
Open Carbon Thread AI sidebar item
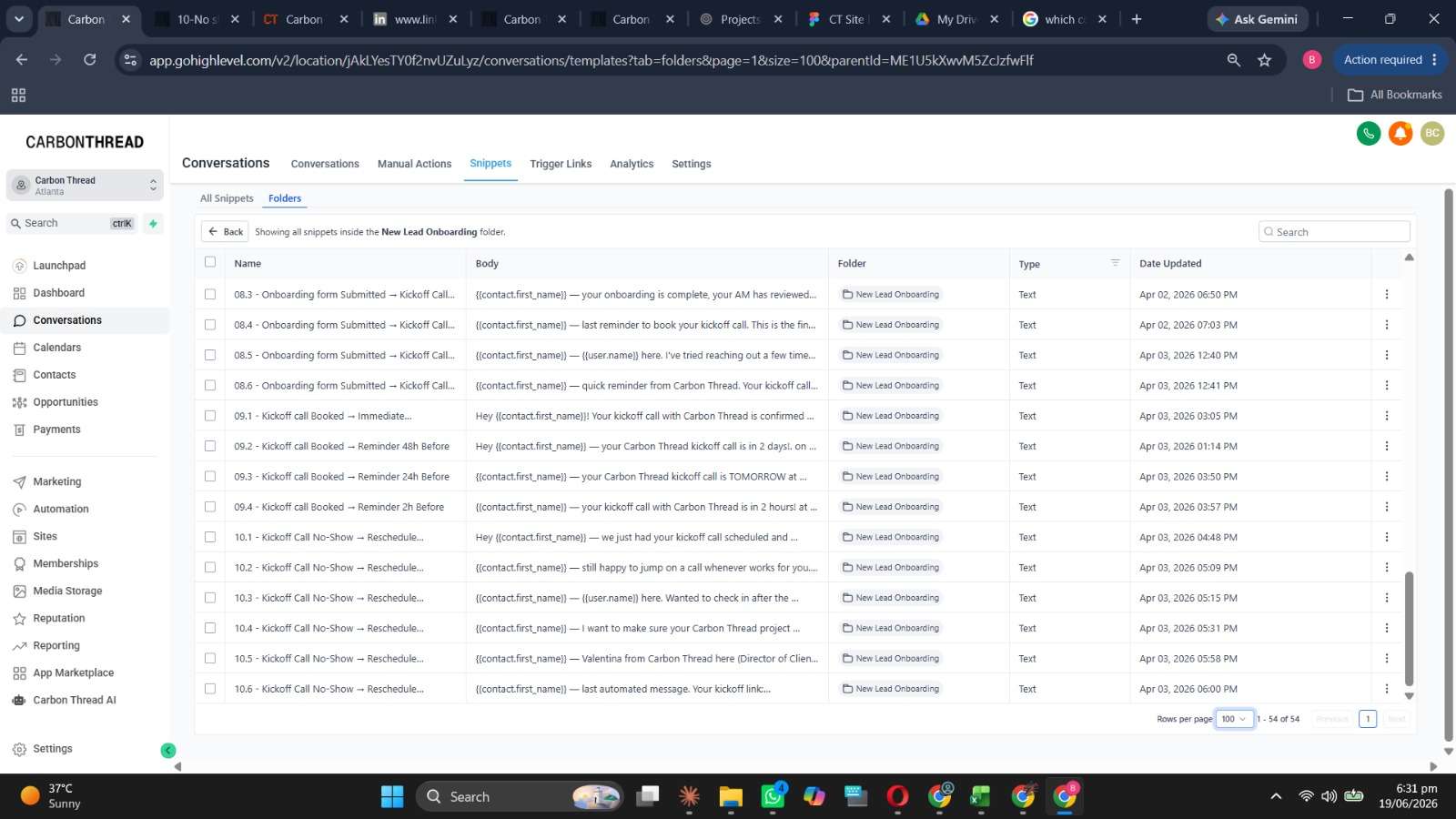click(x=75, y=701)
